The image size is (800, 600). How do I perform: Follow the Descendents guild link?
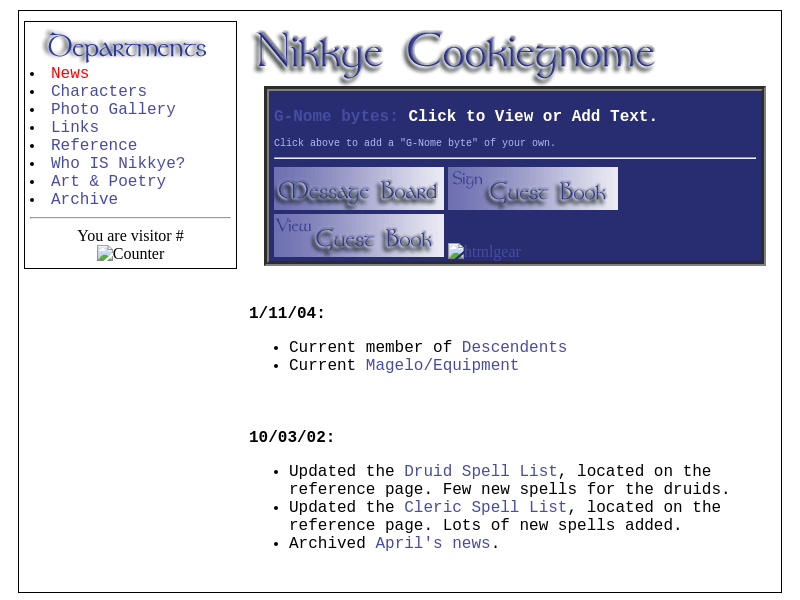(514, 347)
